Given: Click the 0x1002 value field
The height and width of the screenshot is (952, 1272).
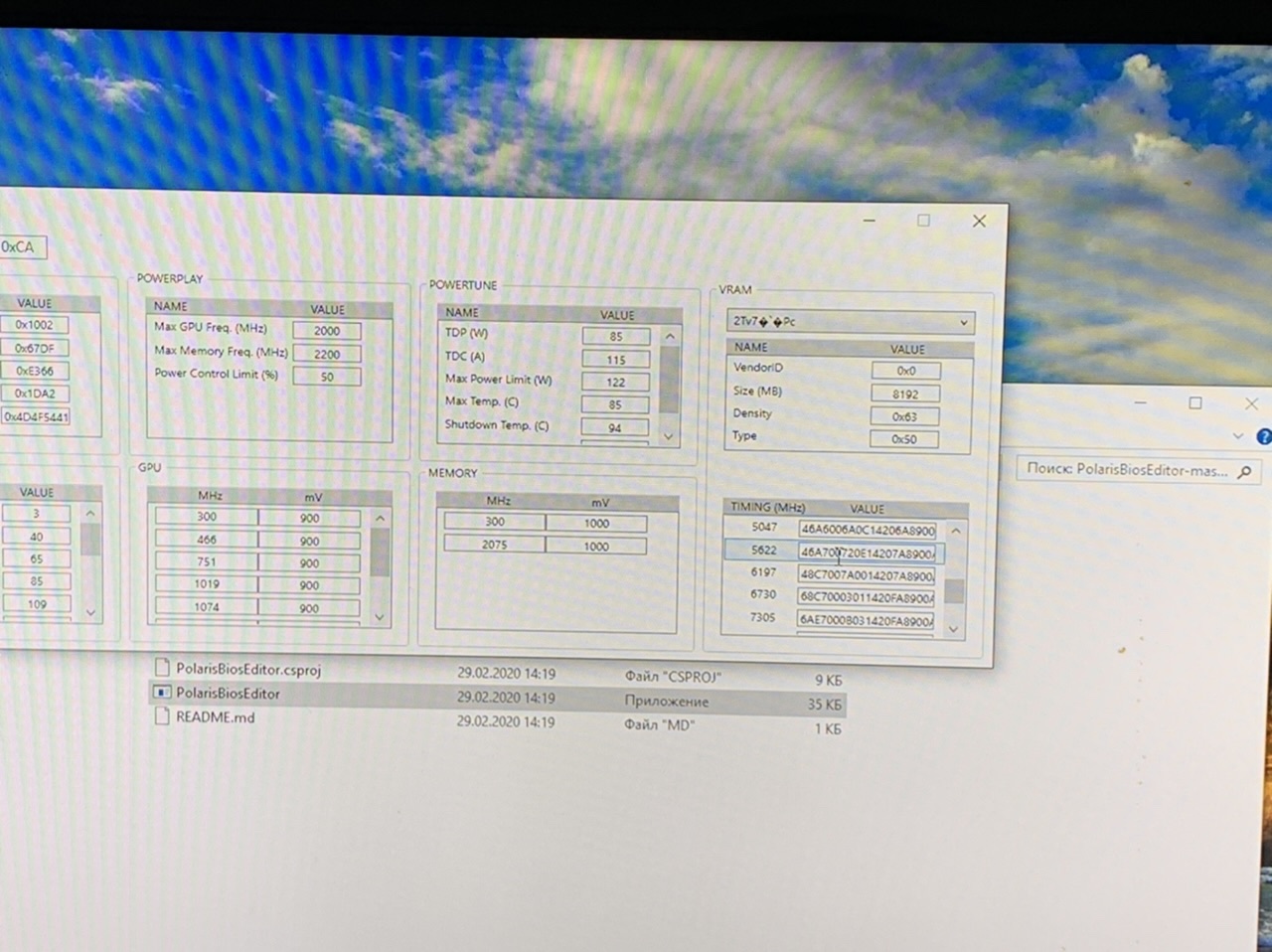Looking at the screenshot, I should [35, 325].
